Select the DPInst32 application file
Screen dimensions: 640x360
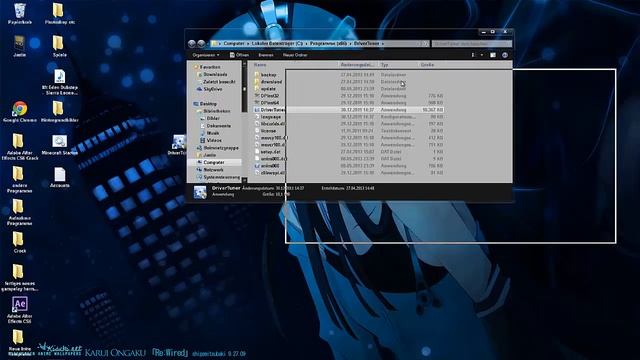(348, 96)
